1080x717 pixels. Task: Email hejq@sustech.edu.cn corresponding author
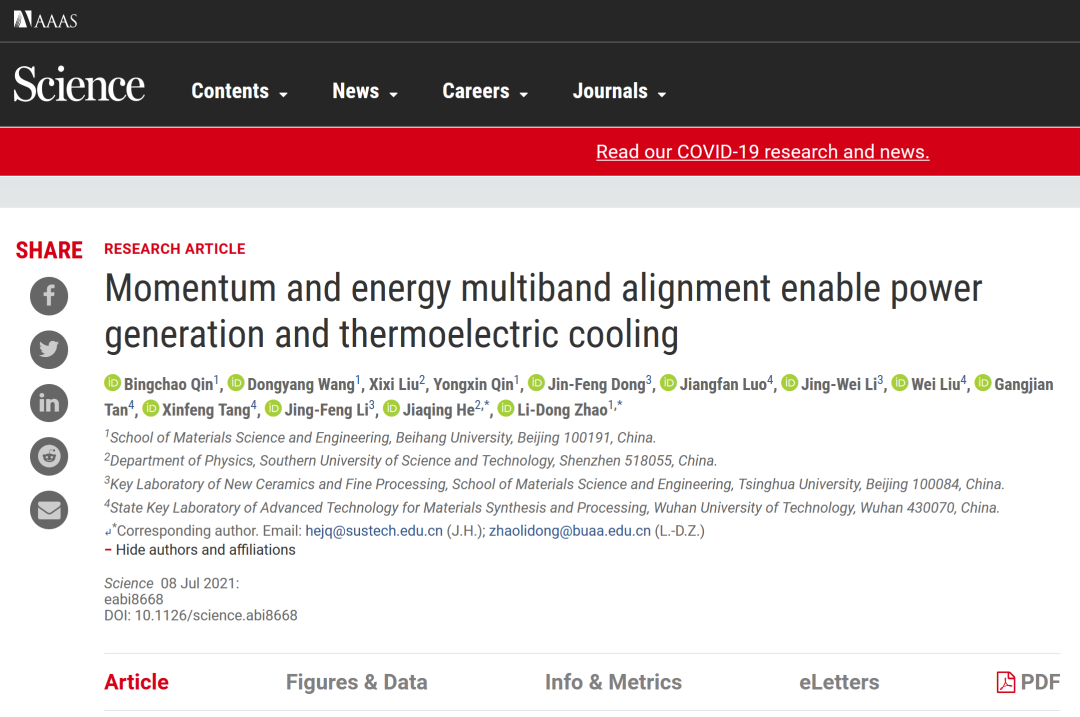(x=374, y=531)
